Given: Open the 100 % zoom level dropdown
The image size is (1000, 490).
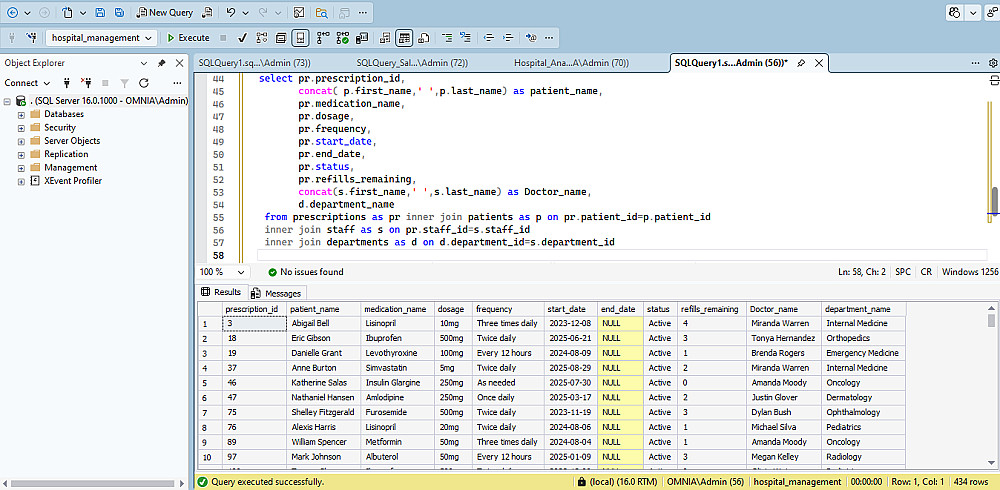Looking at the screenshot, I should (x=243, y=272).
